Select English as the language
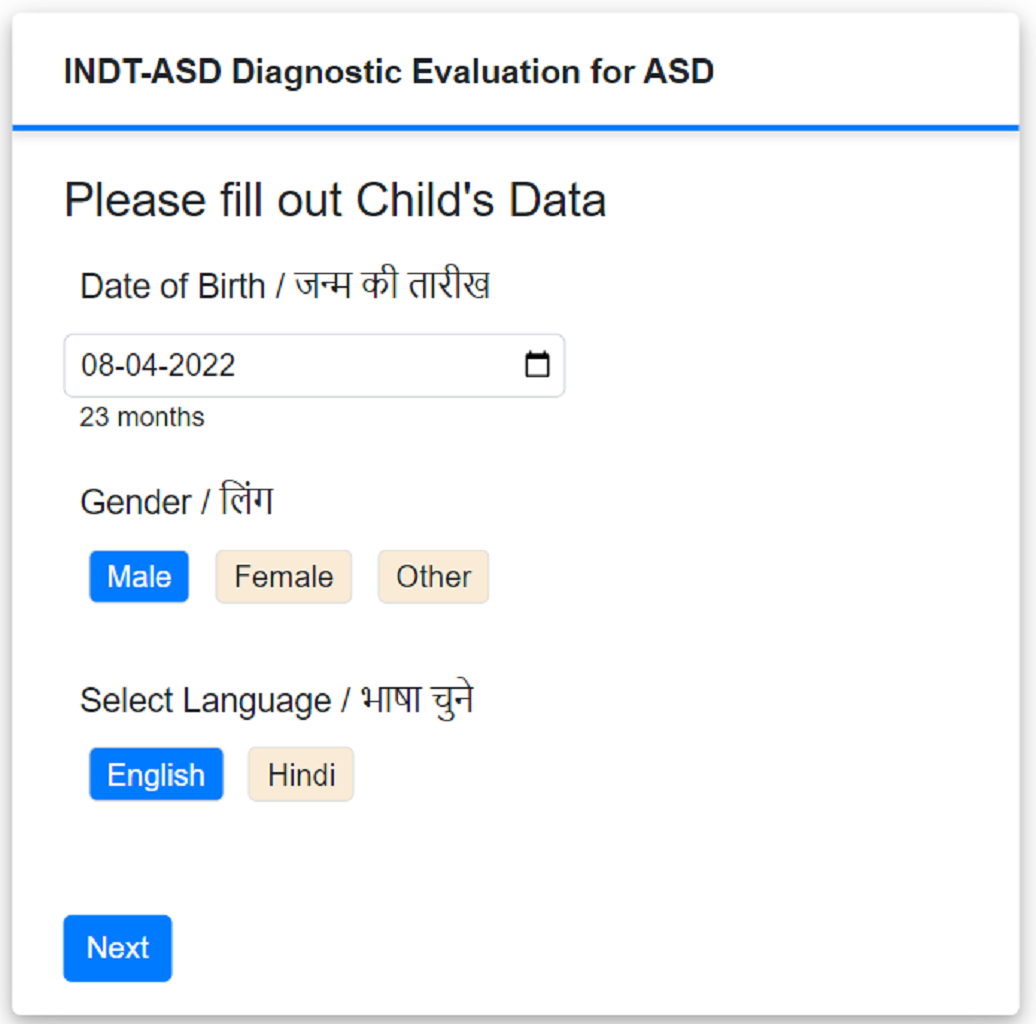 (156, 775)
